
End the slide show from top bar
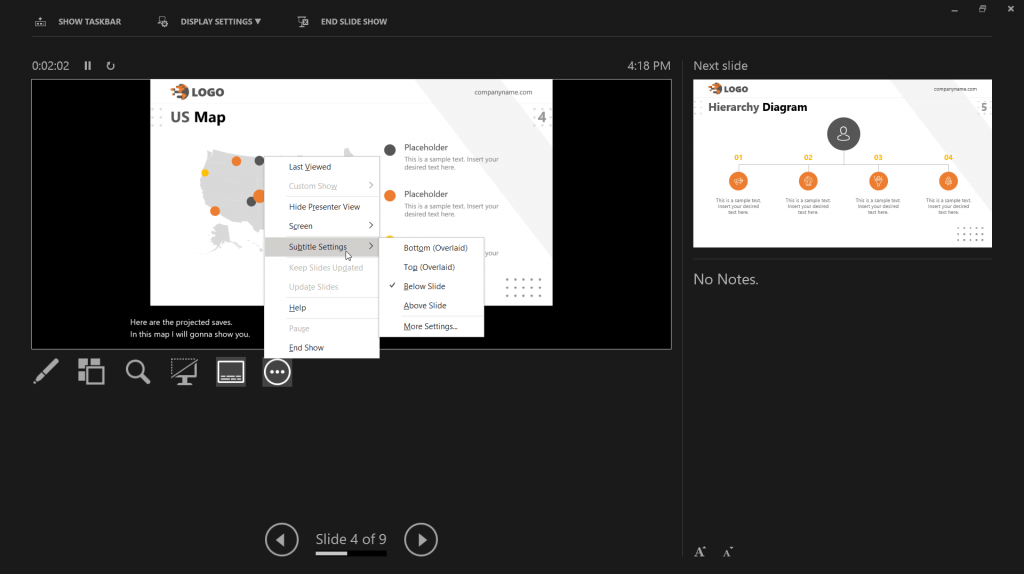tap(354, 22)
